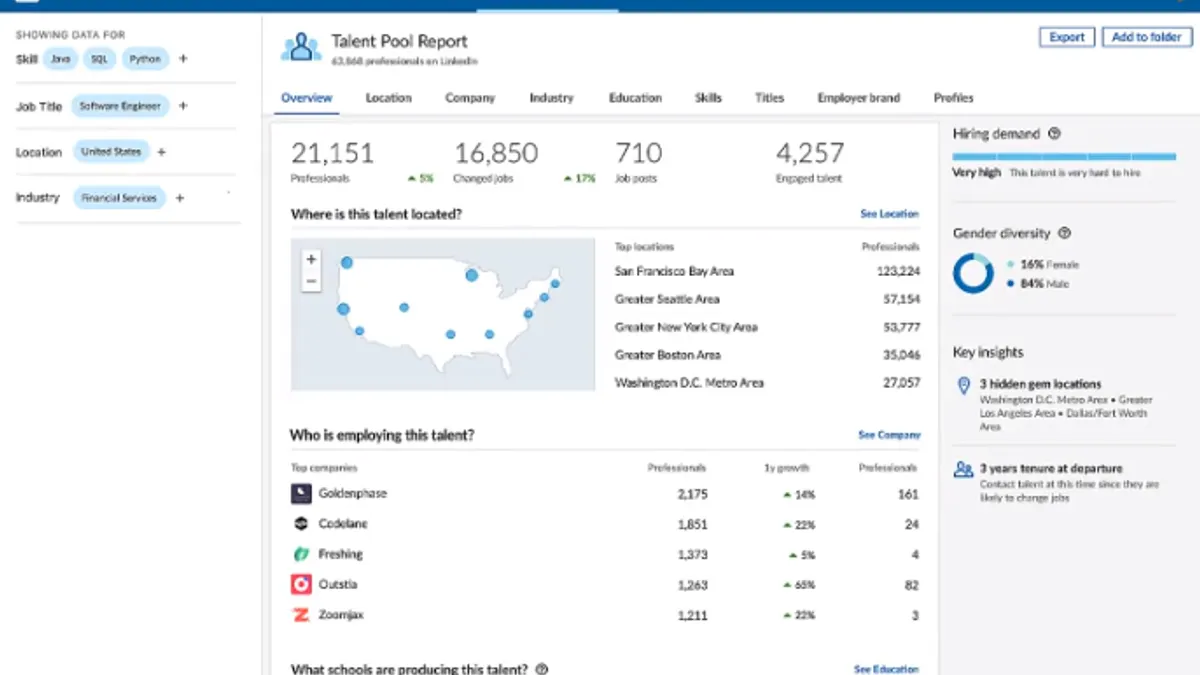Click the Freshing company logo
The height and width of the screenshot is (675, 1200).
(x=301, y=554)
